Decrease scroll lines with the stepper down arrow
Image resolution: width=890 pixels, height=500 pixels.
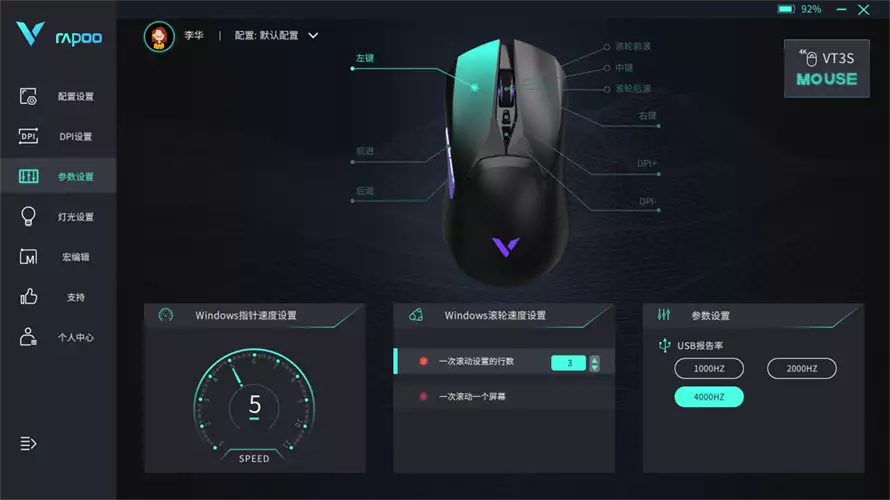(x=594, y=367)
